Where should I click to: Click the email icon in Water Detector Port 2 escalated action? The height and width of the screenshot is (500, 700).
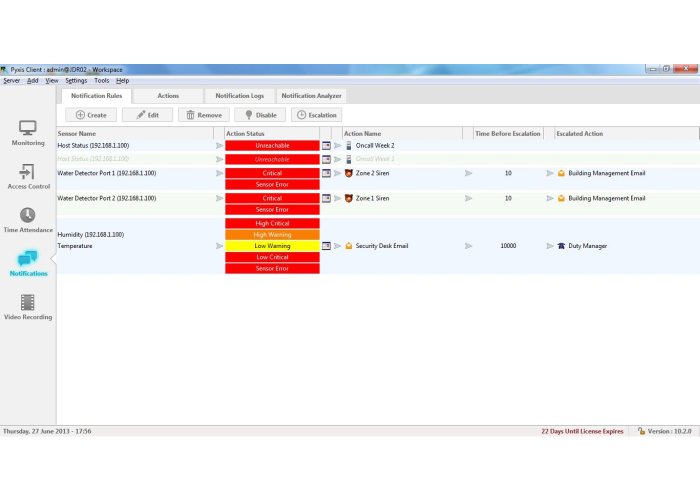[x=561, y=198]
